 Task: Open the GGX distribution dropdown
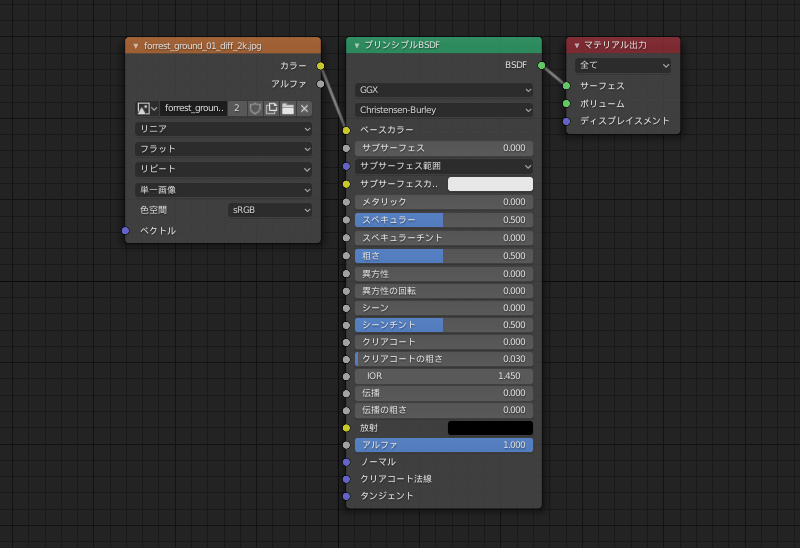tap(444, 89)
